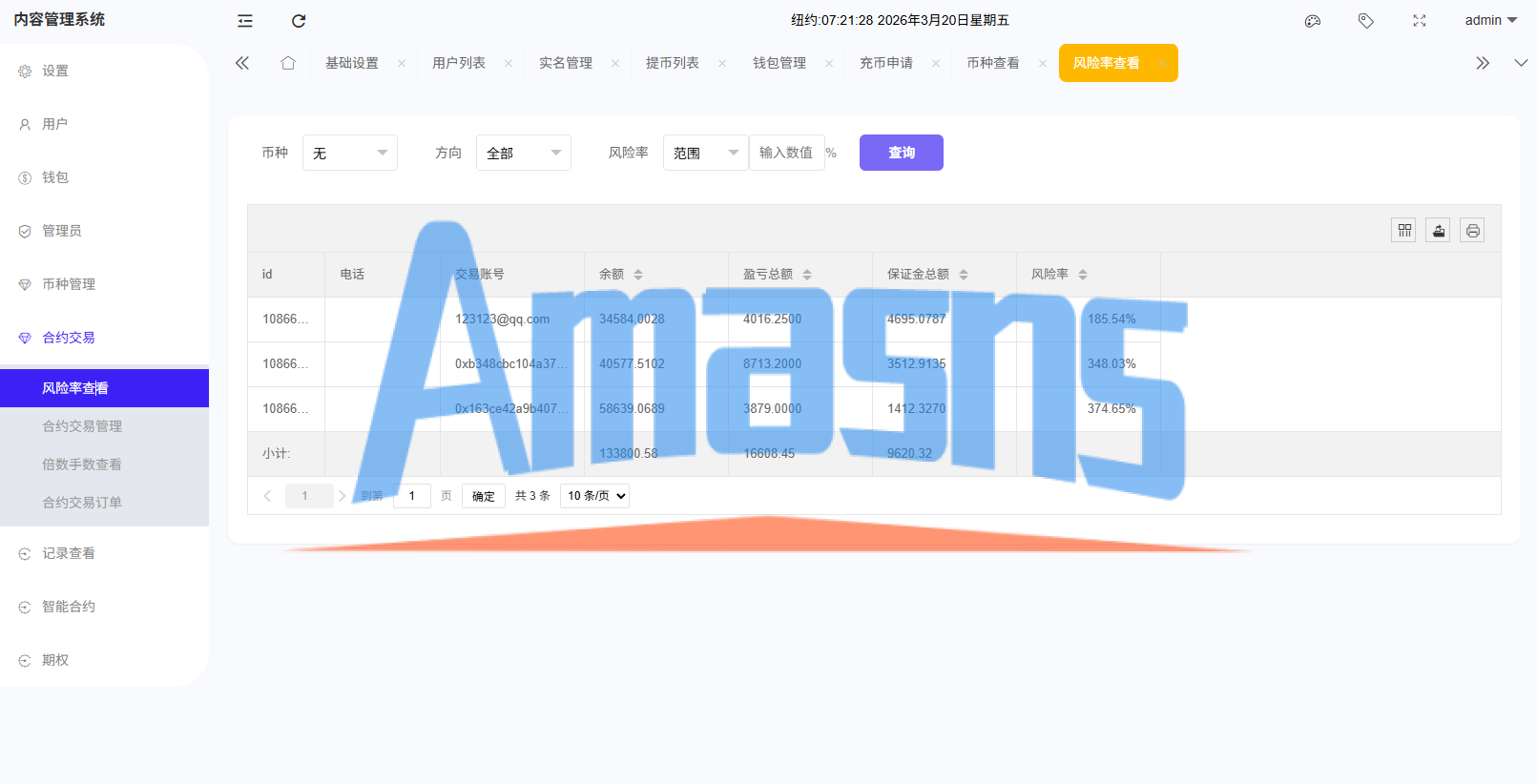Open 币种管理 in the sidebar
Screen dimensions: 1537x784
point(104,284)
